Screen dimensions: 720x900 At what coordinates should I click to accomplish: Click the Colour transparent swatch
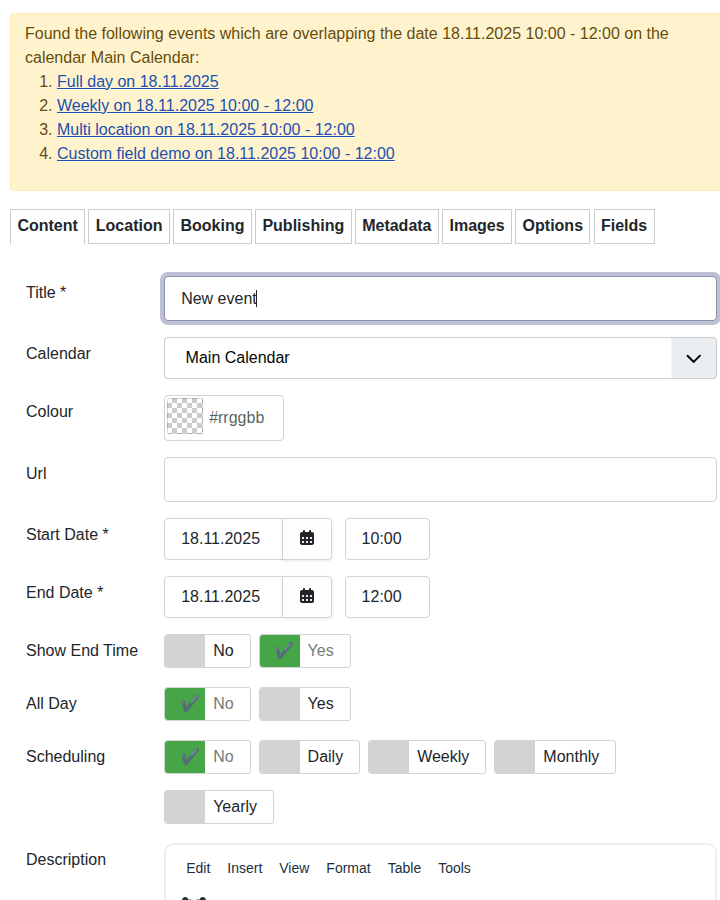point(185,418)
